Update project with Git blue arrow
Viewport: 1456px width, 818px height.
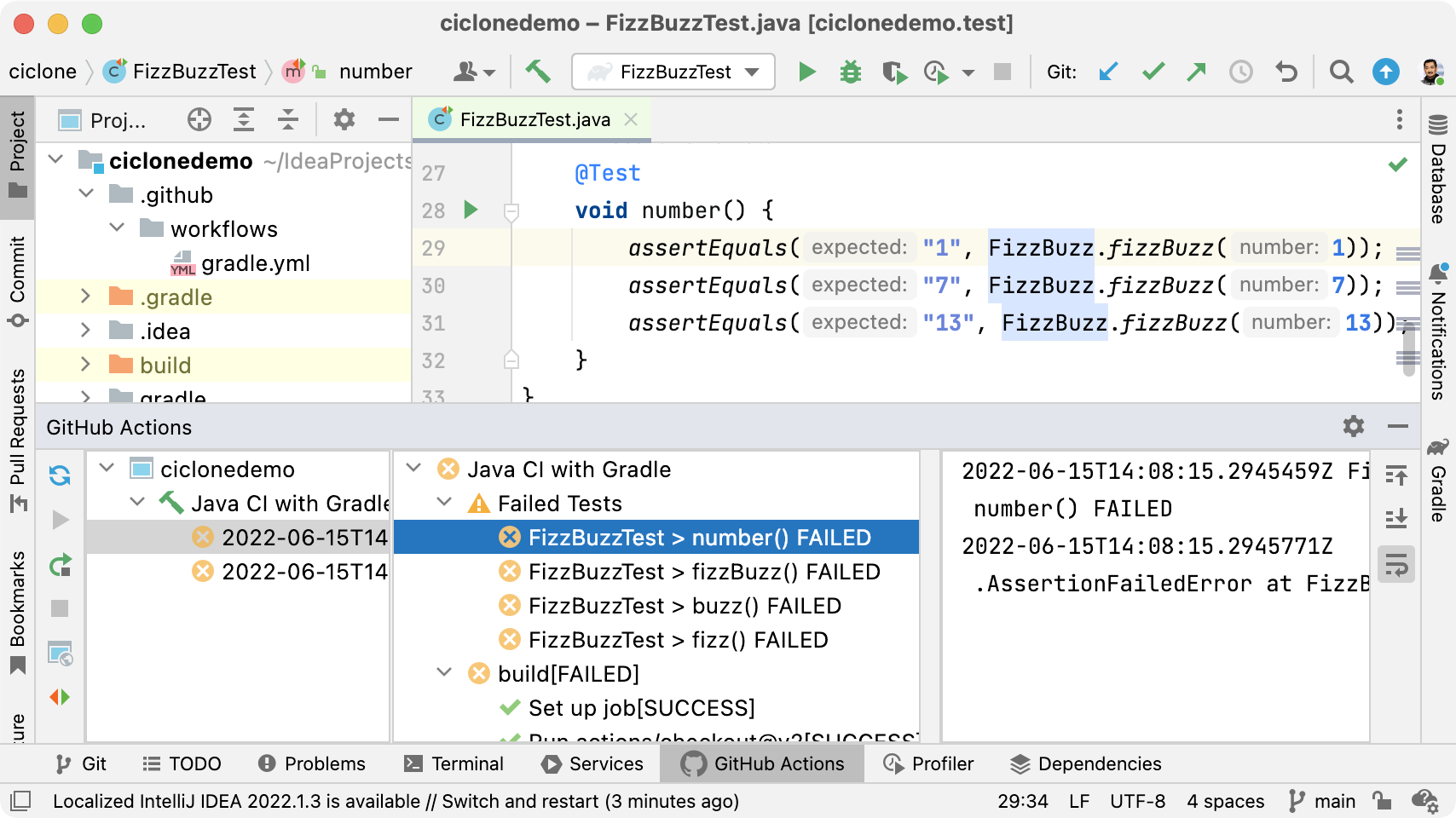(1108, 72)
